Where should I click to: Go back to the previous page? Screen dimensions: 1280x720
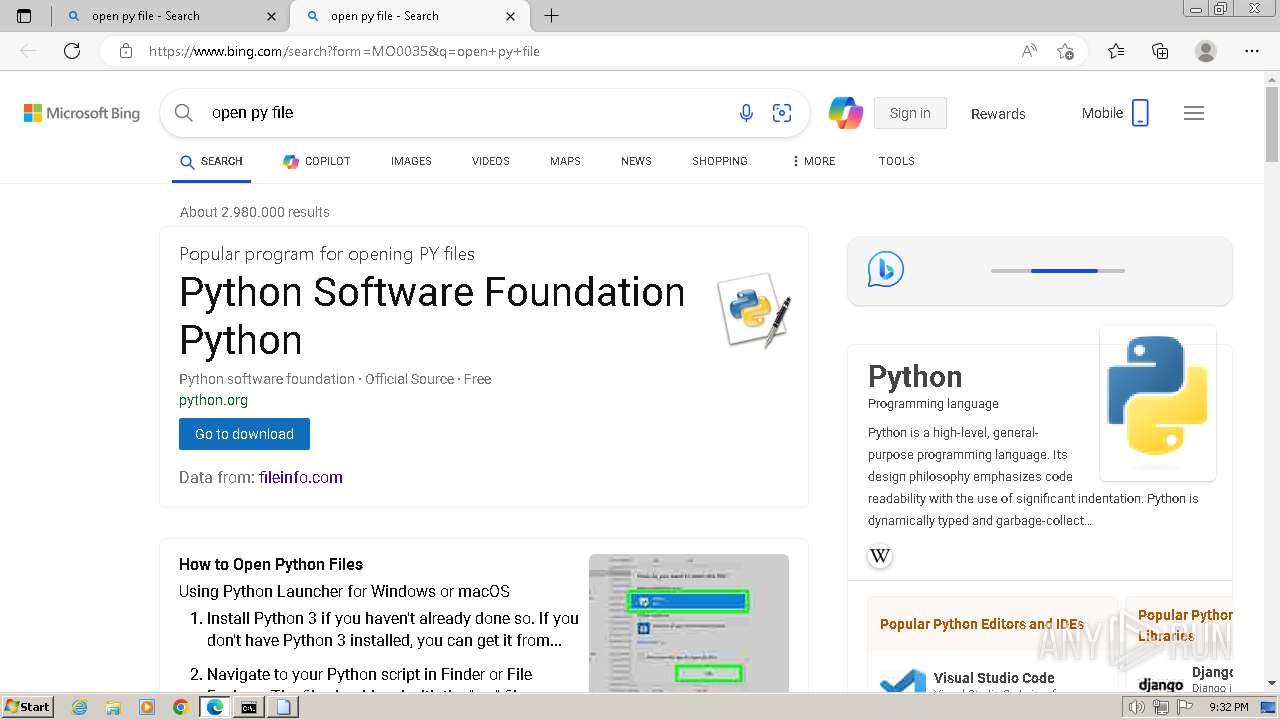(28, 51)
